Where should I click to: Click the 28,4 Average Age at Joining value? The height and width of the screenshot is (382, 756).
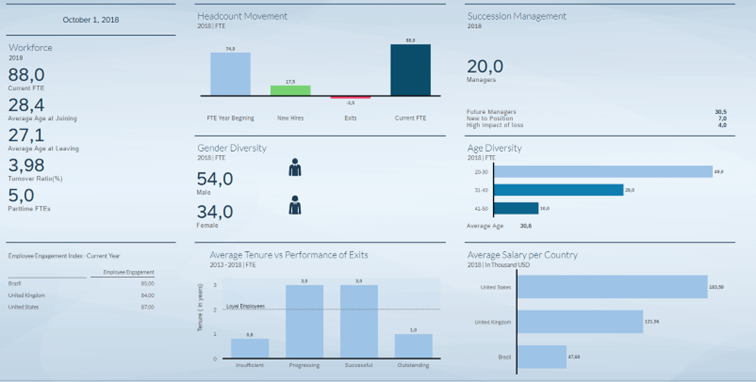coord(26,105)
